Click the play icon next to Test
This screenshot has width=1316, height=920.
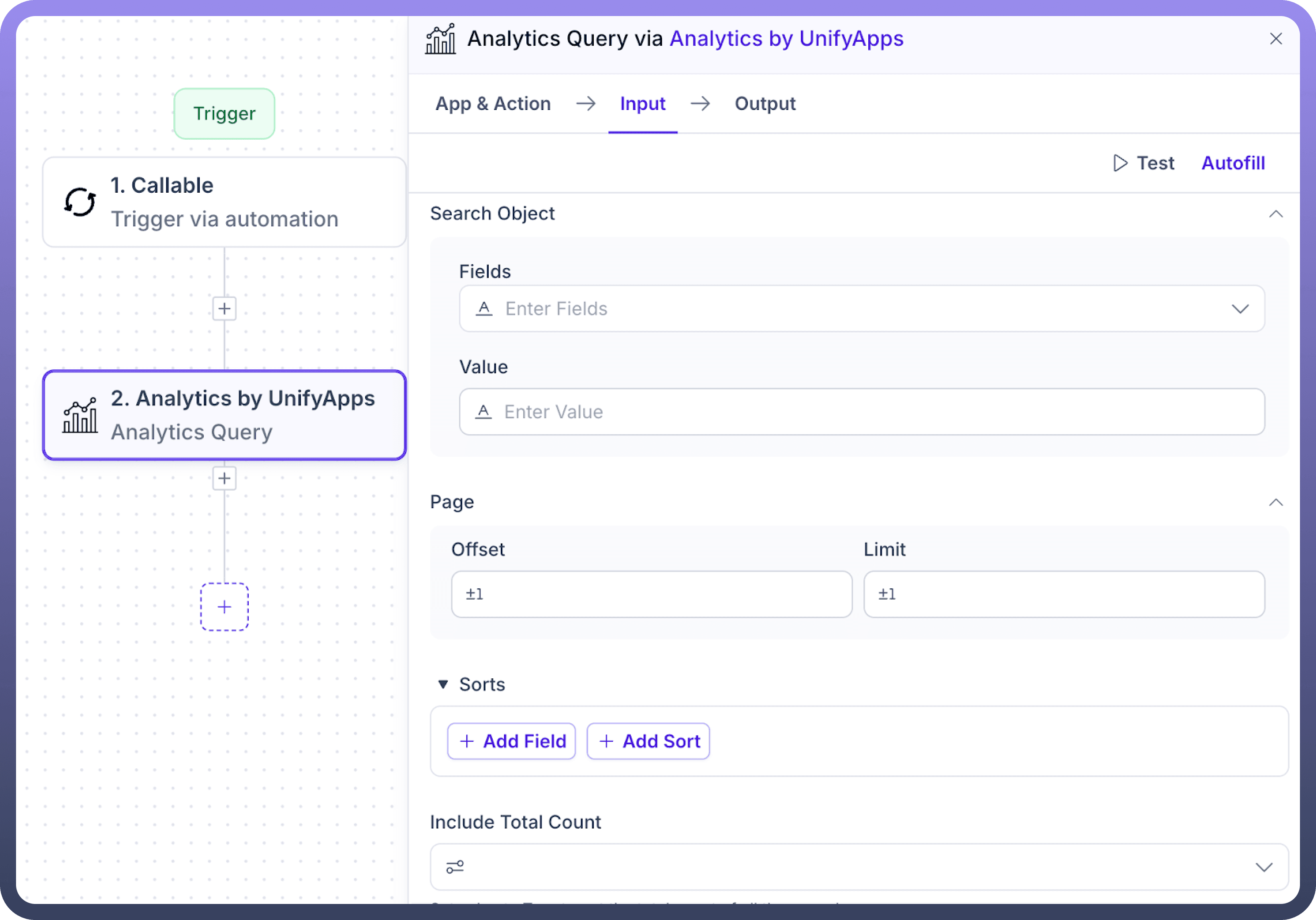[x=1119, y=163]
